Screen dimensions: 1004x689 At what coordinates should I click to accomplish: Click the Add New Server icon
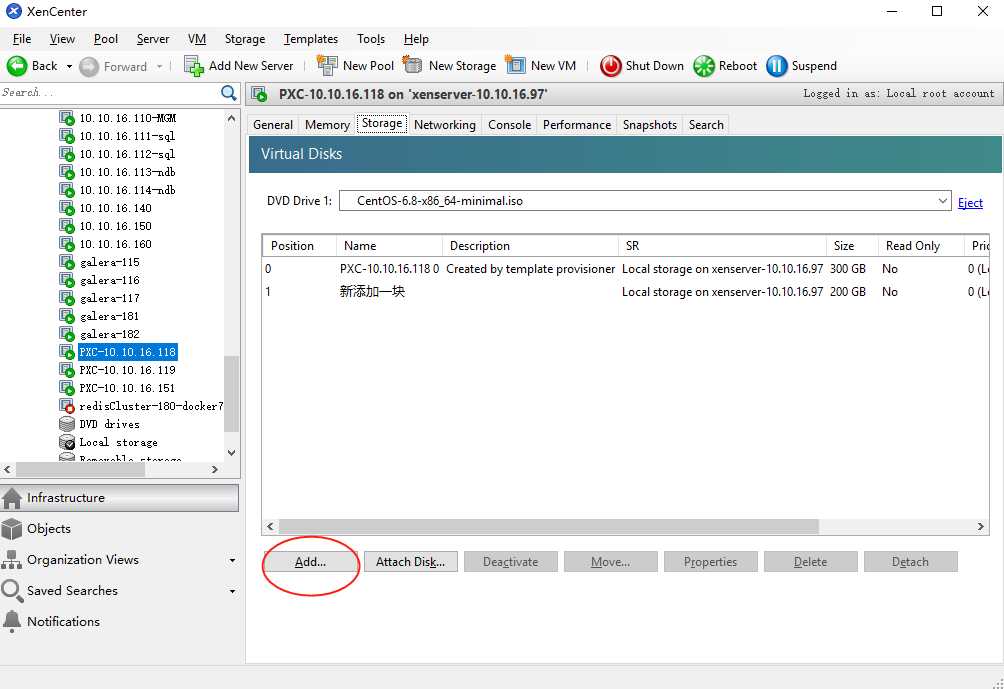pyautogui.click(x=193, y=66)
